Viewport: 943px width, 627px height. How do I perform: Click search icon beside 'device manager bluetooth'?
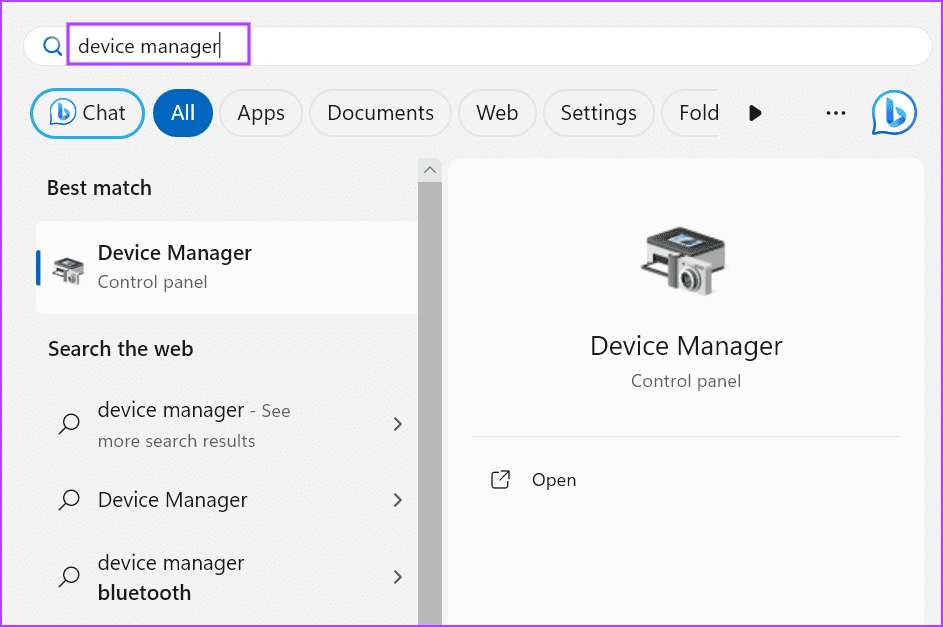point(69,577)
